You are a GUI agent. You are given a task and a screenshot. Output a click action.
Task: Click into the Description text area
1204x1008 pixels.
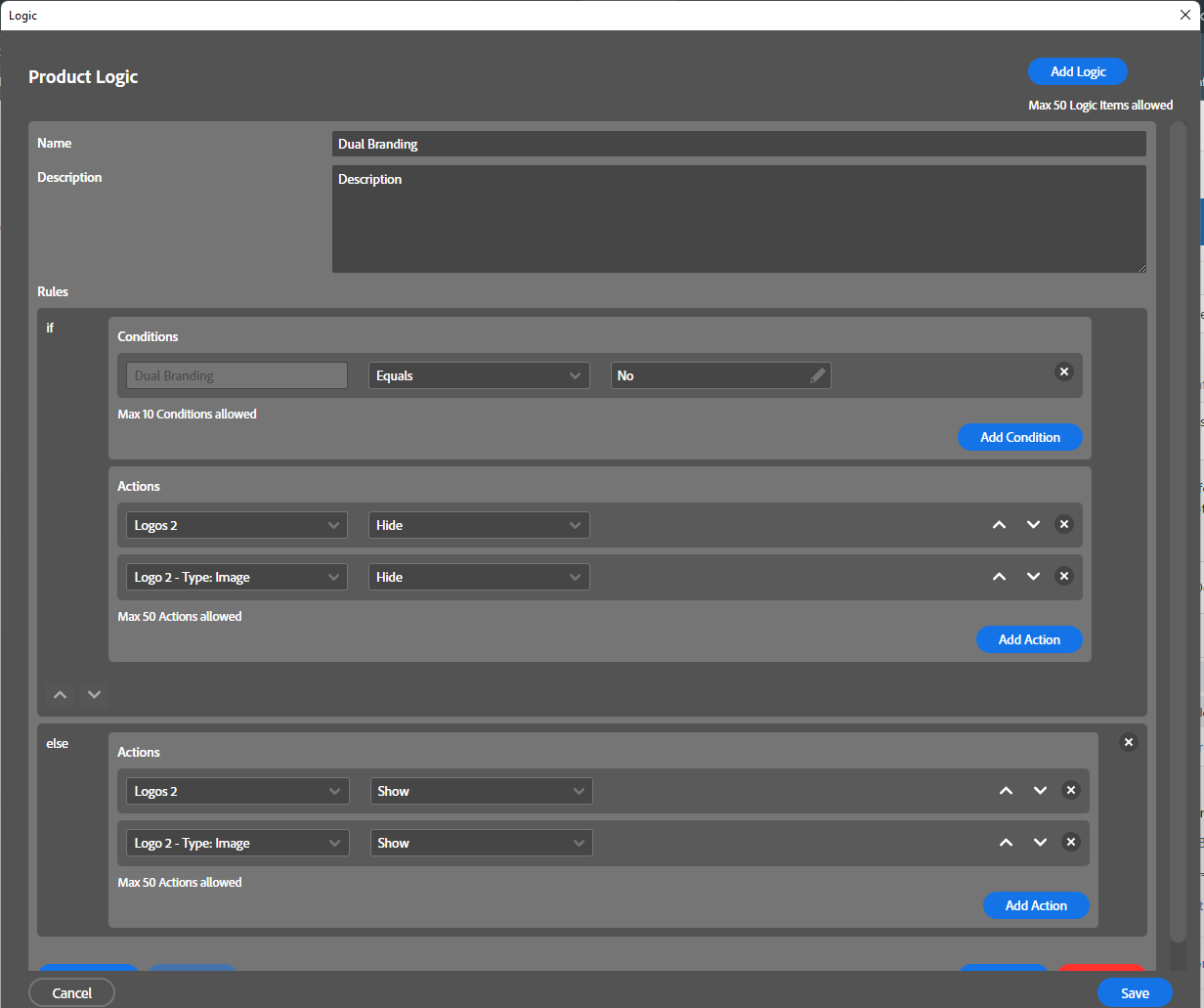[738, 220]
